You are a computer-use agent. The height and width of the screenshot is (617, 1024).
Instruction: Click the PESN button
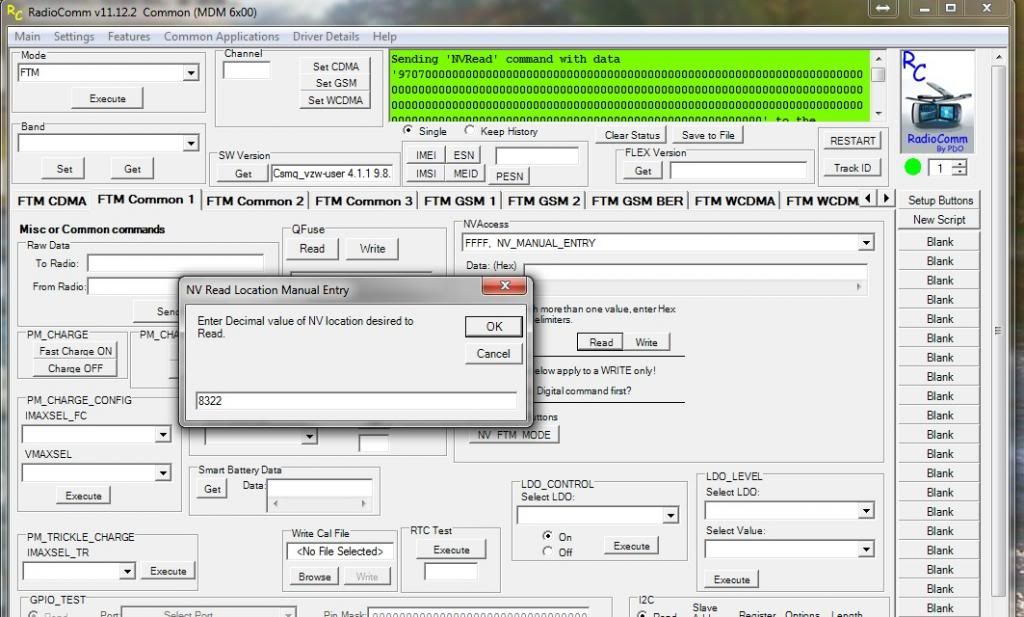(509, 176)
